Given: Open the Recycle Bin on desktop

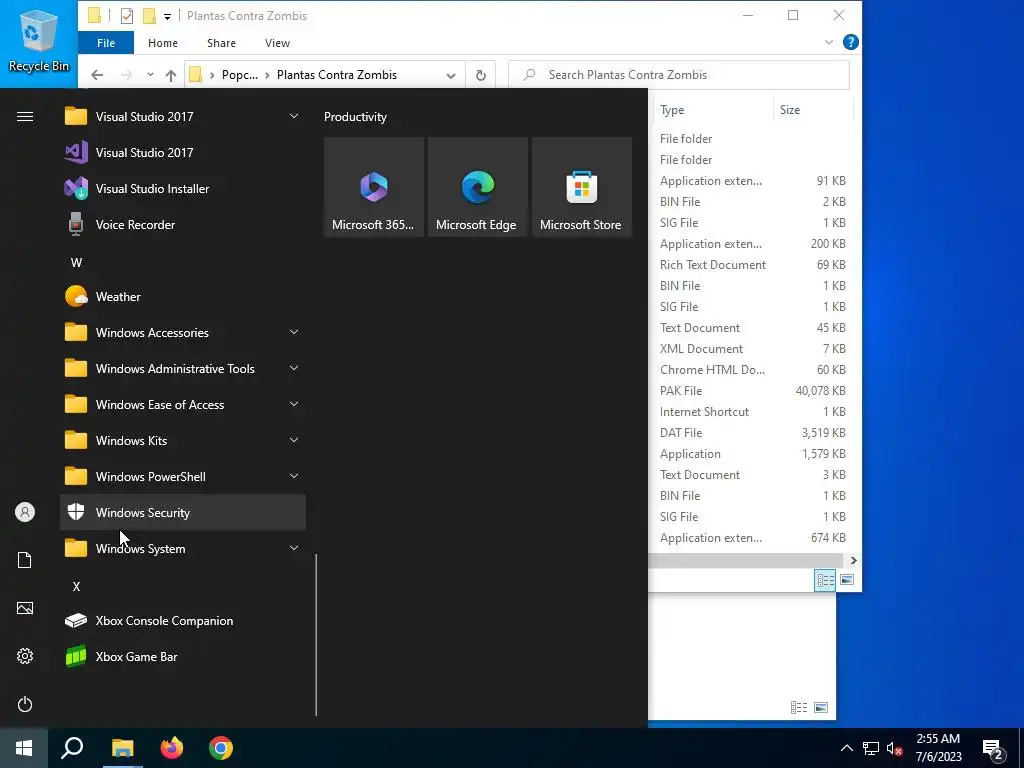Looking at the screenshot, I should click(x=39, y=40).
